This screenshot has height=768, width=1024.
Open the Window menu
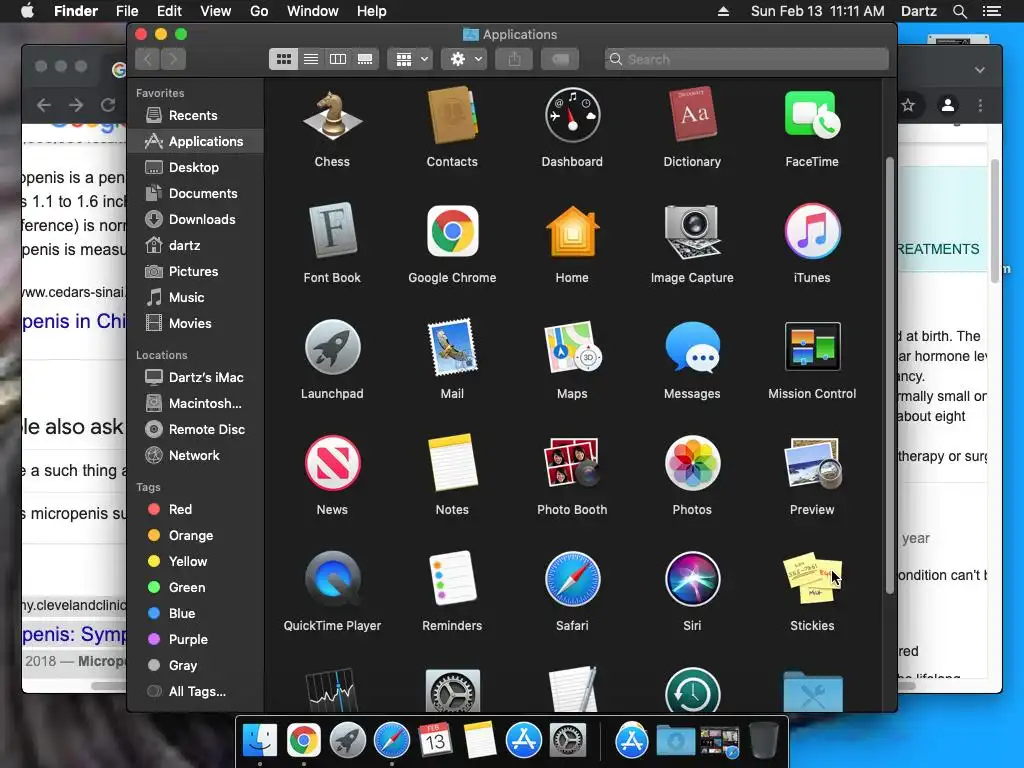[313, 11]
